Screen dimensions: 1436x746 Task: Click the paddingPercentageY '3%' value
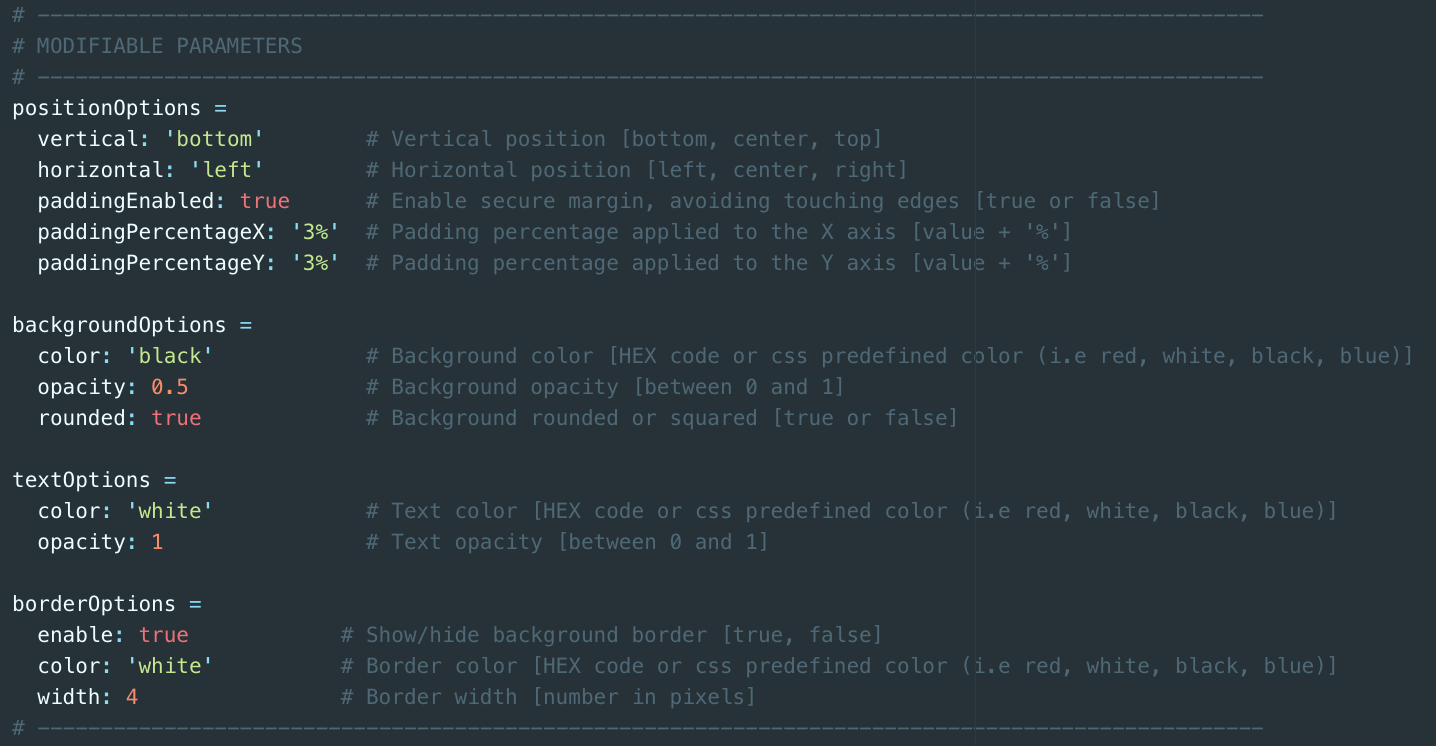coord(315,263)
